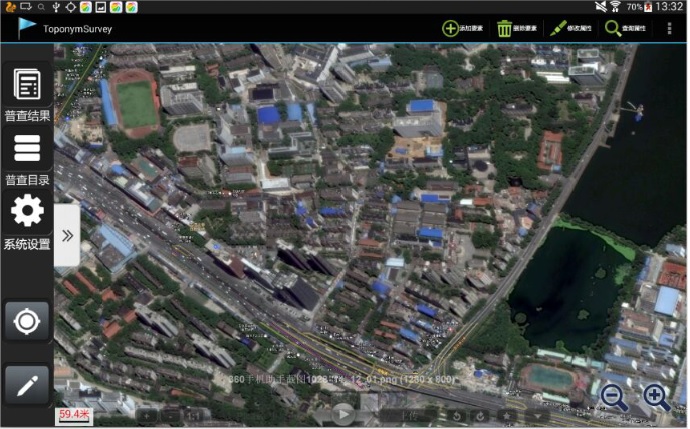690x429 pixels.
Task: Tap the plus overlay button beside scale
Action: pyautogui.click(x=147, y=416)
